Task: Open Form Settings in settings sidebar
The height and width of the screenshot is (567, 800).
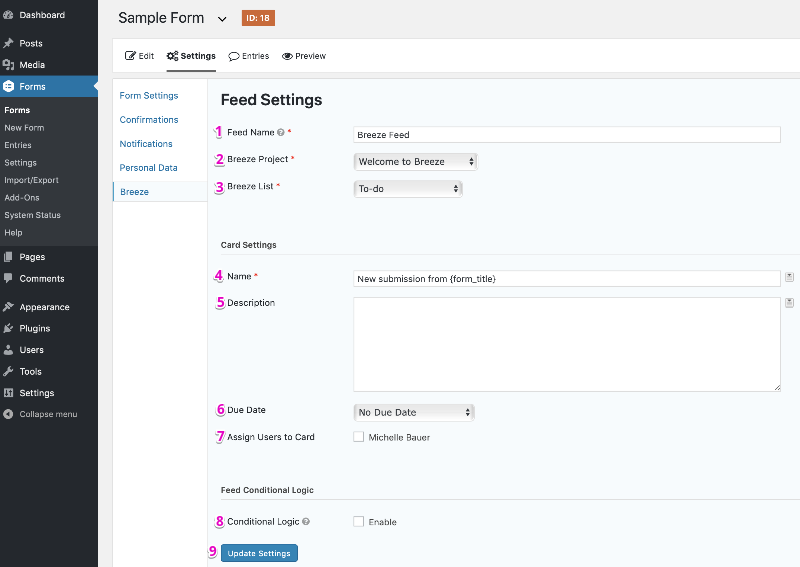Action: [149, 95]
